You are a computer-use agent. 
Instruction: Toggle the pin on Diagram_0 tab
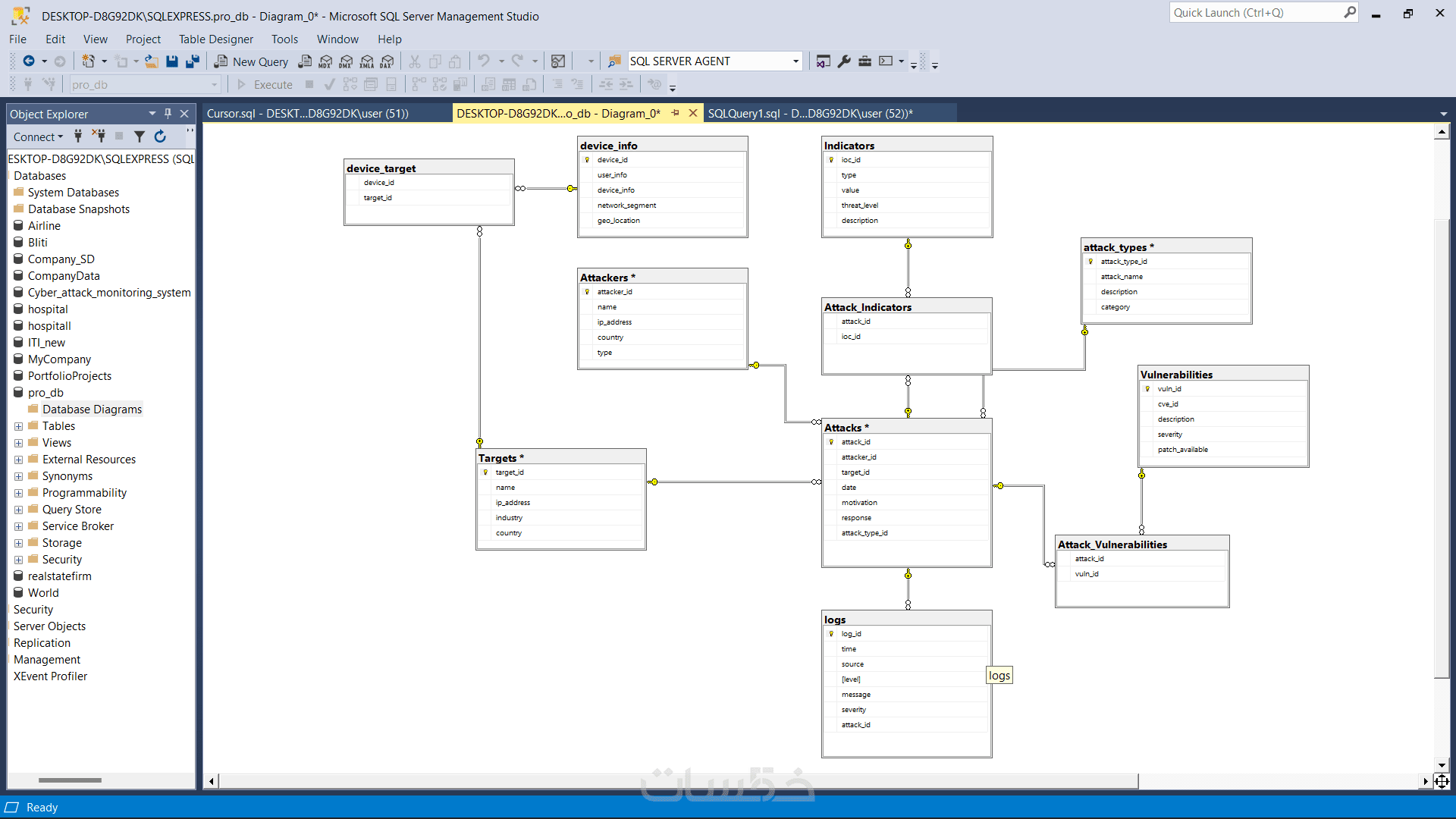675,113
